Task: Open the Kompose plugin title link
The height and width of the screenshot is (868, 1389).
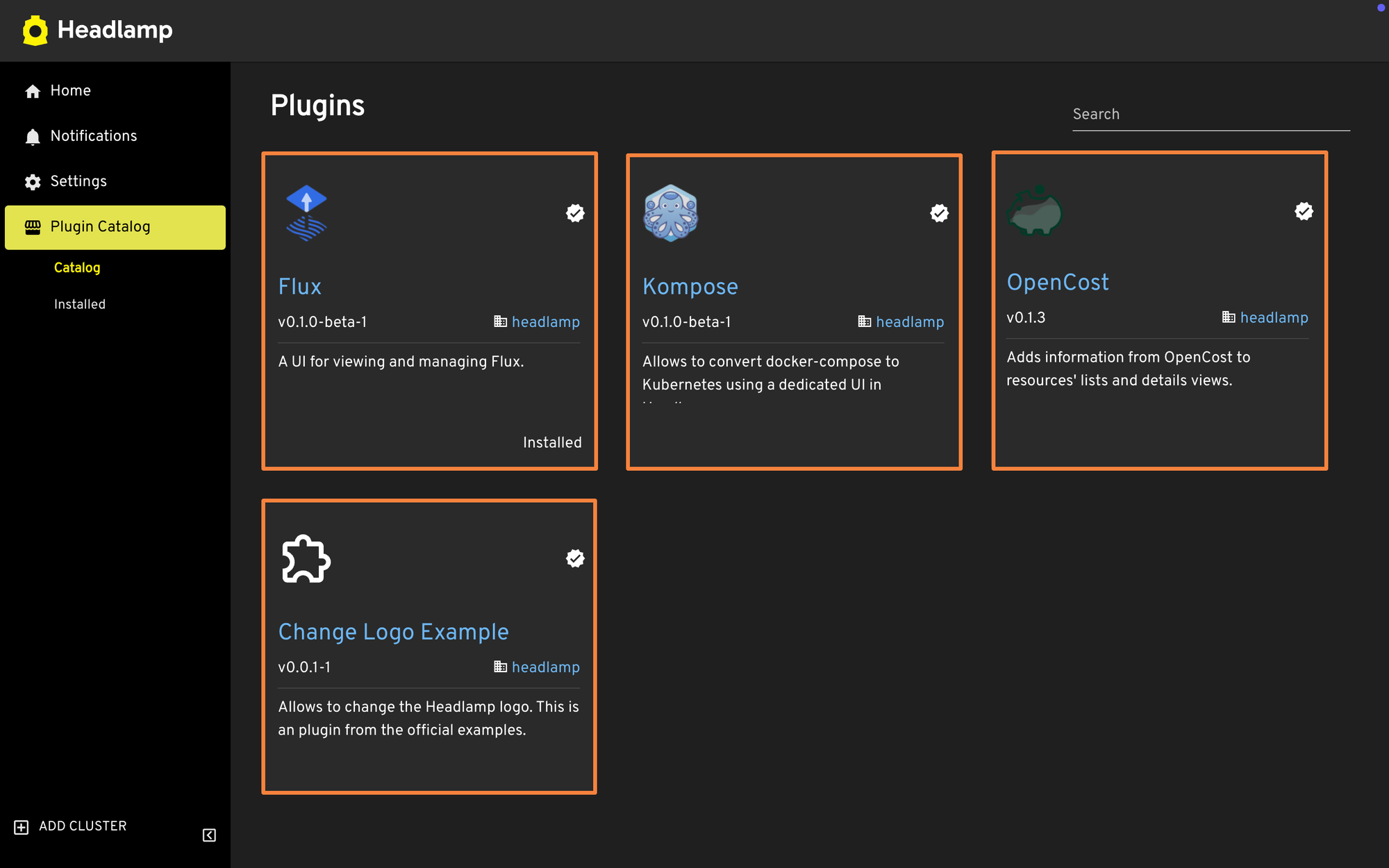Action: click(690, 287)
